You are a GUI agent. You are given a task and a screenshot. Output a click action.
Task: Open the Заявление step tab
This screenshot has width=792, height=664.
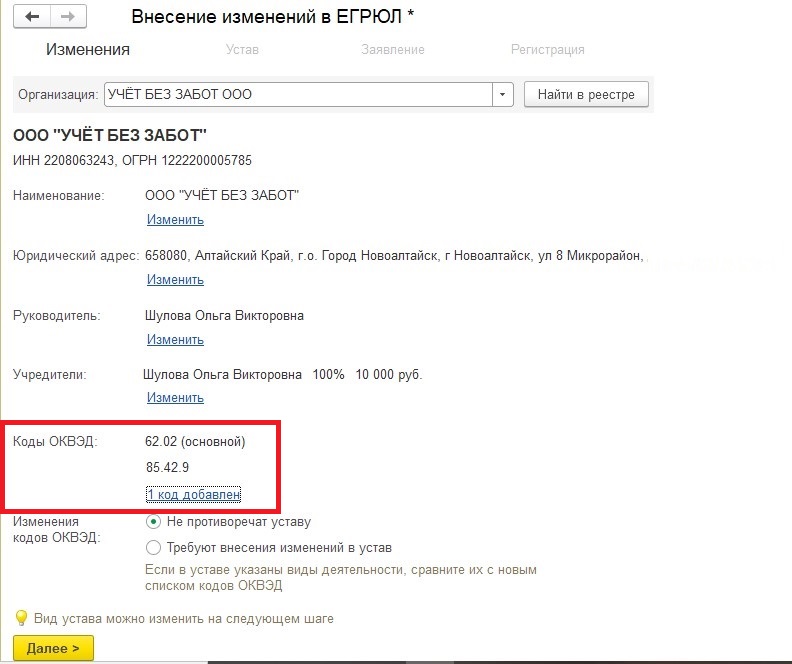click(392, 49)
